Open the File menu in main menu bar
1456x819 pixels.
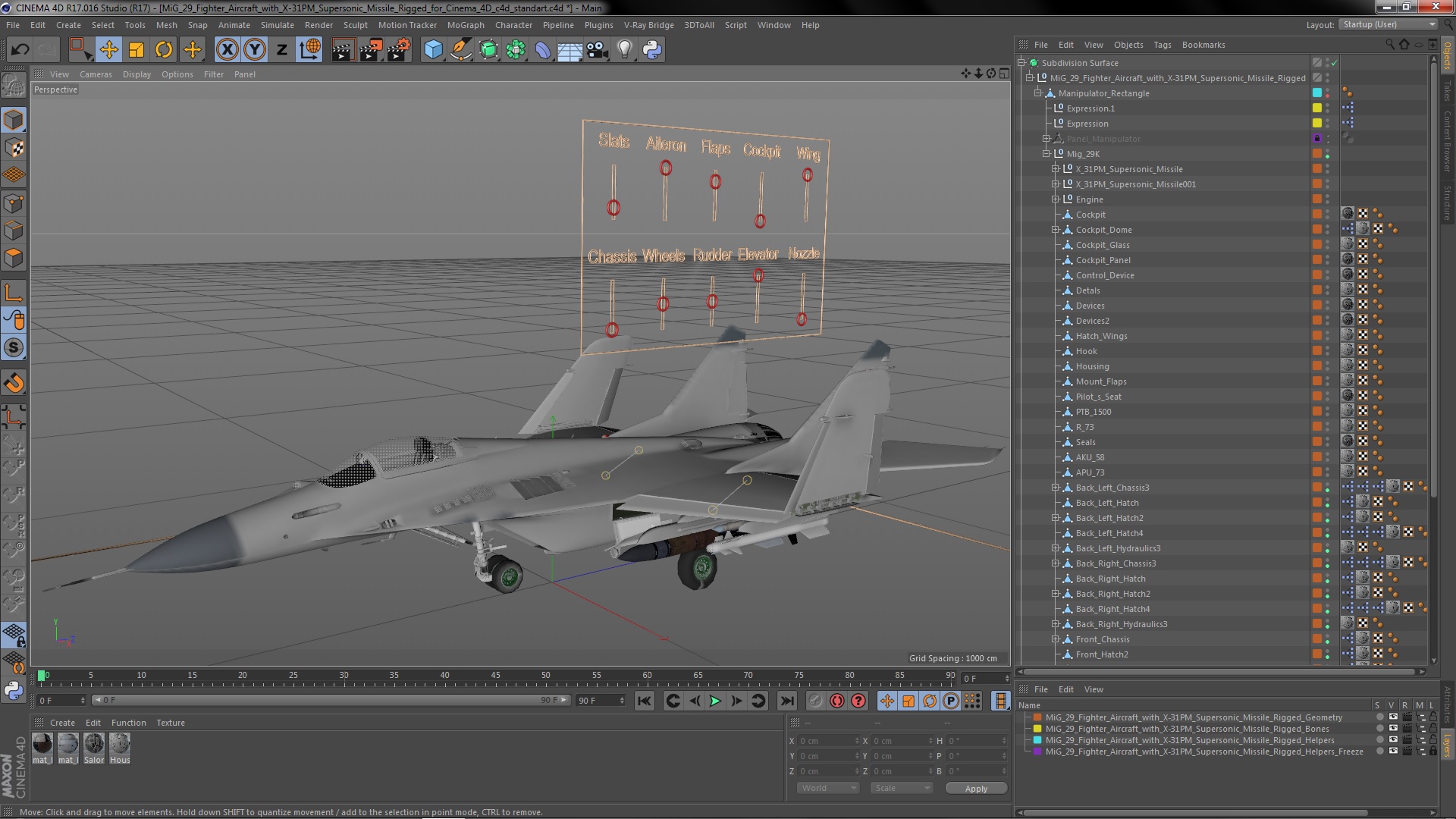tap(13, 25)
